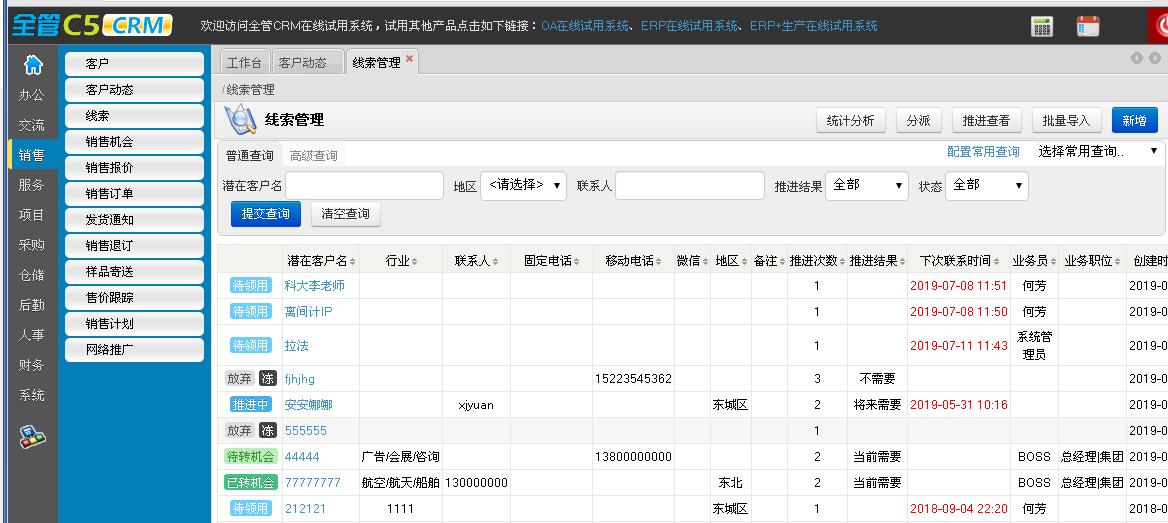This screenshot has height=523, width=1168.
Task: Sort by 推进次数 column header
Action: 817,261
